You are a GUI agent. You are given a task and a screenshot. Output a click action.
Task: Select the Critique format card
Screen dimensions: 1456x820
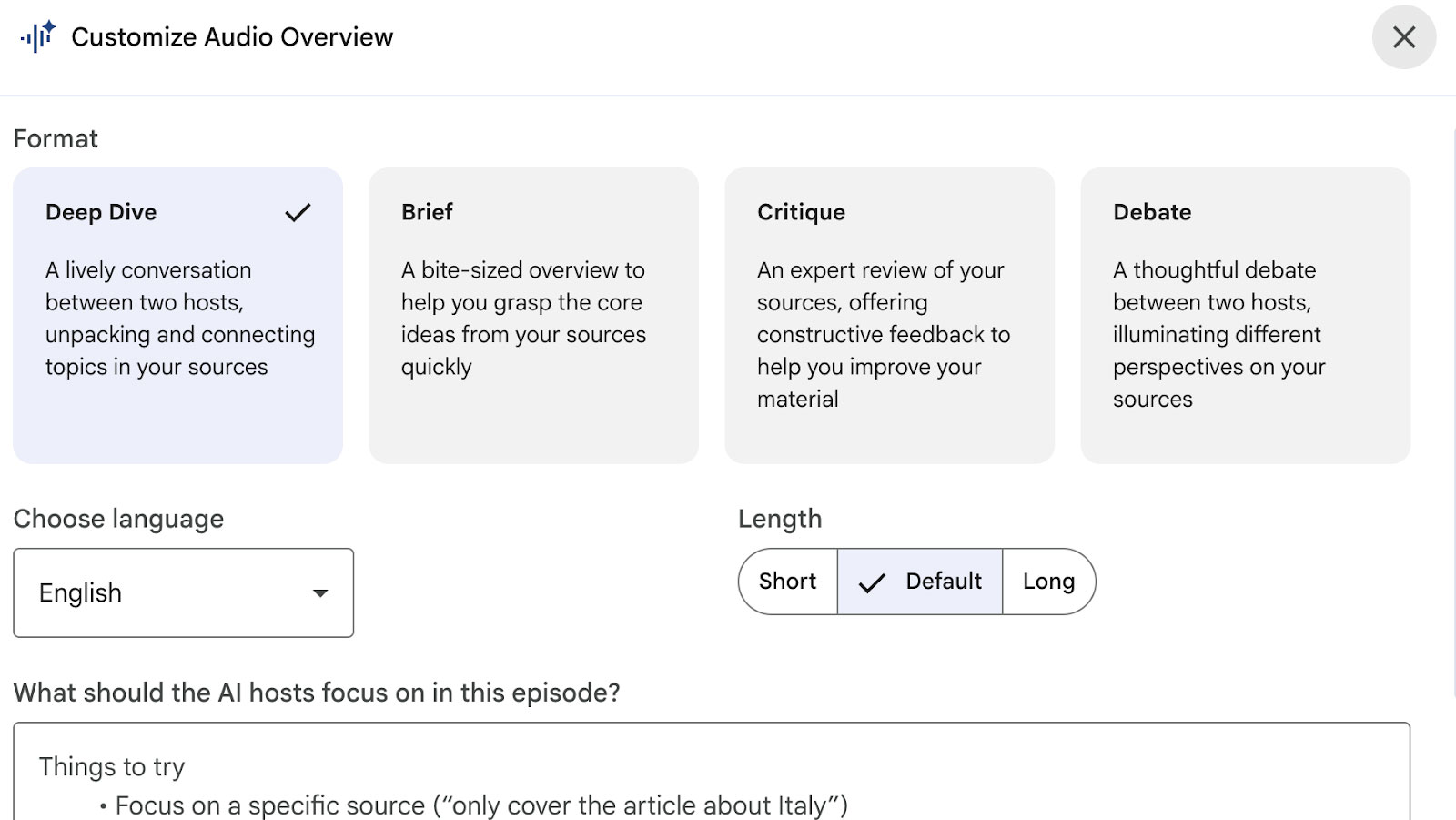889,315
